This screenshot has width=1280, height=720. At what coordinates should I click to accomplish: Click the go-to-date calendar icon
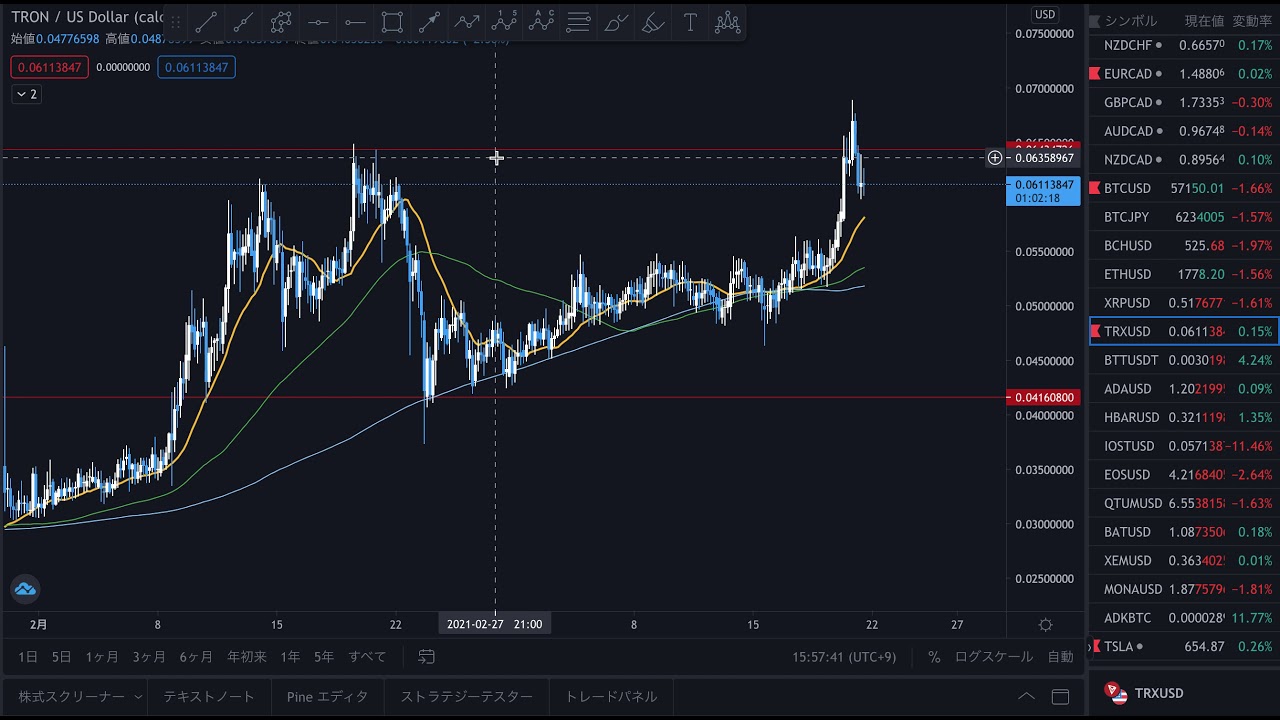[x=427, y=657]
